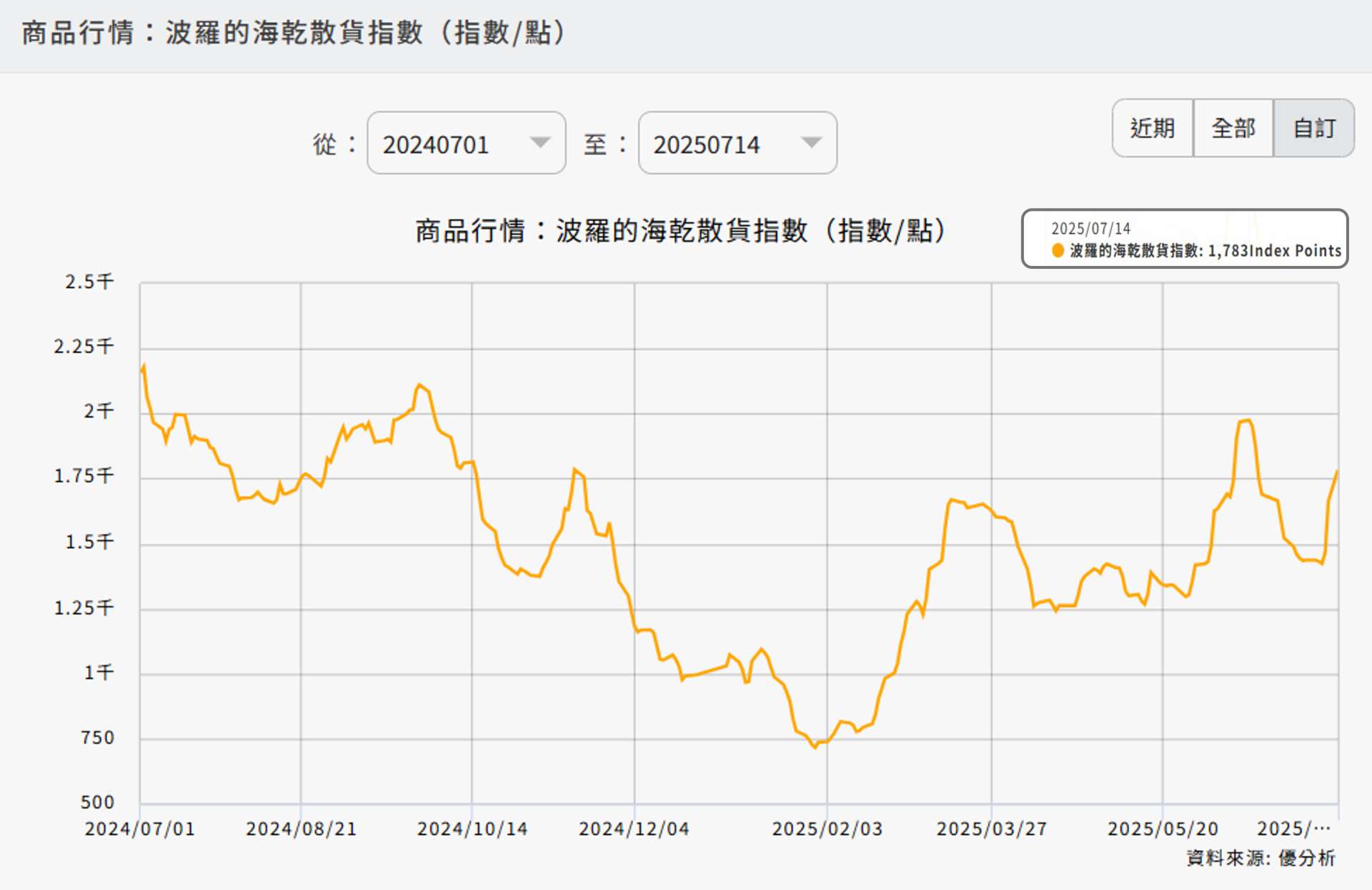Screen dimensions: 1372x890
Task: Open the start date dropdown showing 20240701
Action: [x=466, y=143]
